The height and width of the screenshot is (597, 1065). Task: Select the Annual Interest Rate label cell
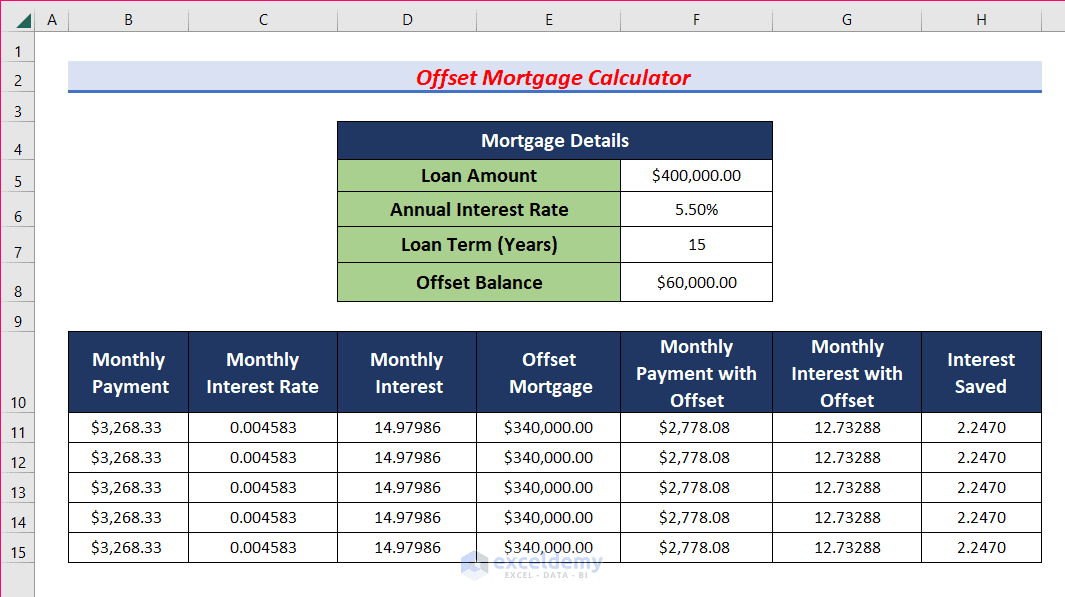(479, 210)
